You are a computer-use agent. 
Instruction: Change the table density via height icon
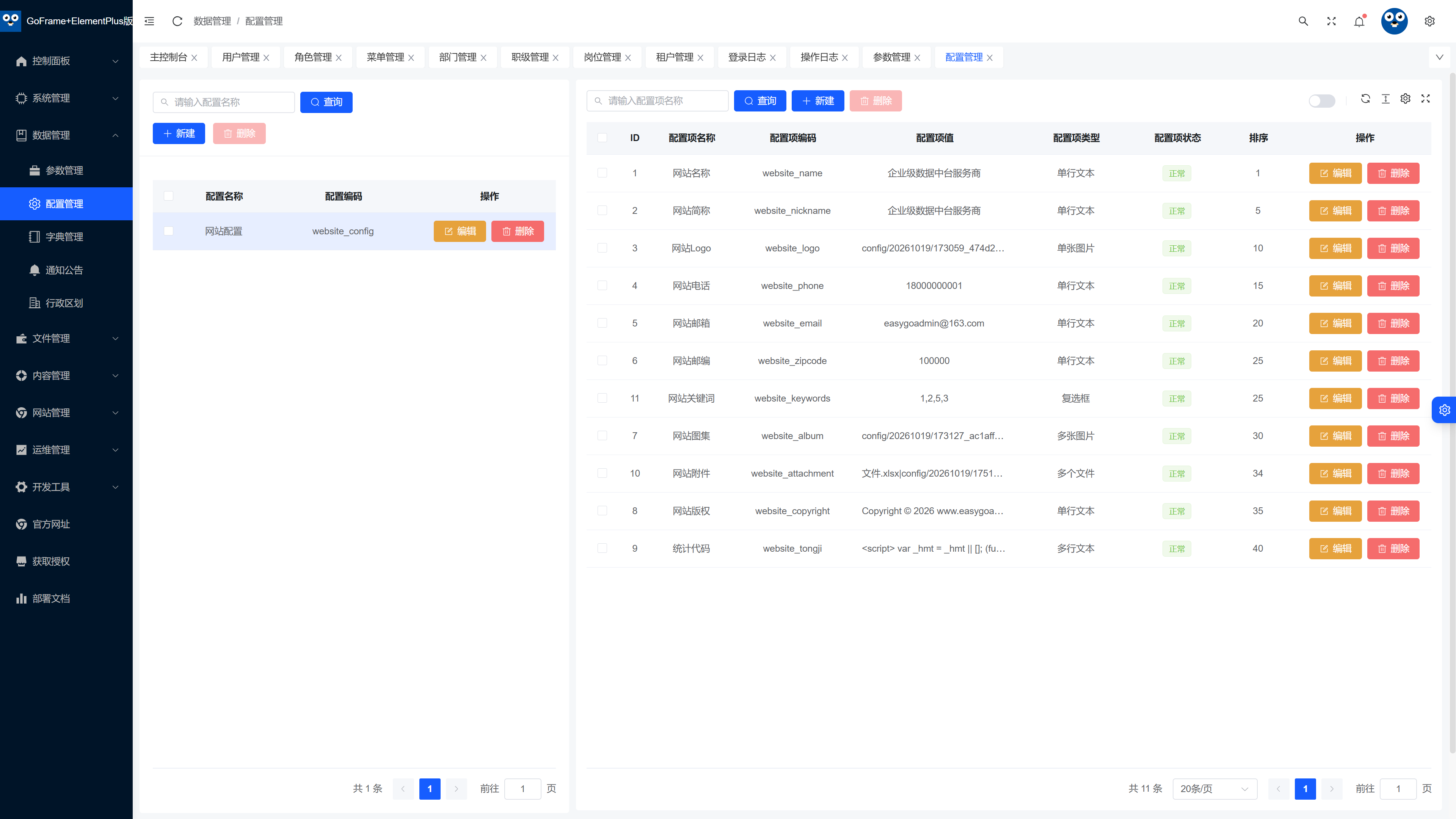click(x=1385, y=98)
